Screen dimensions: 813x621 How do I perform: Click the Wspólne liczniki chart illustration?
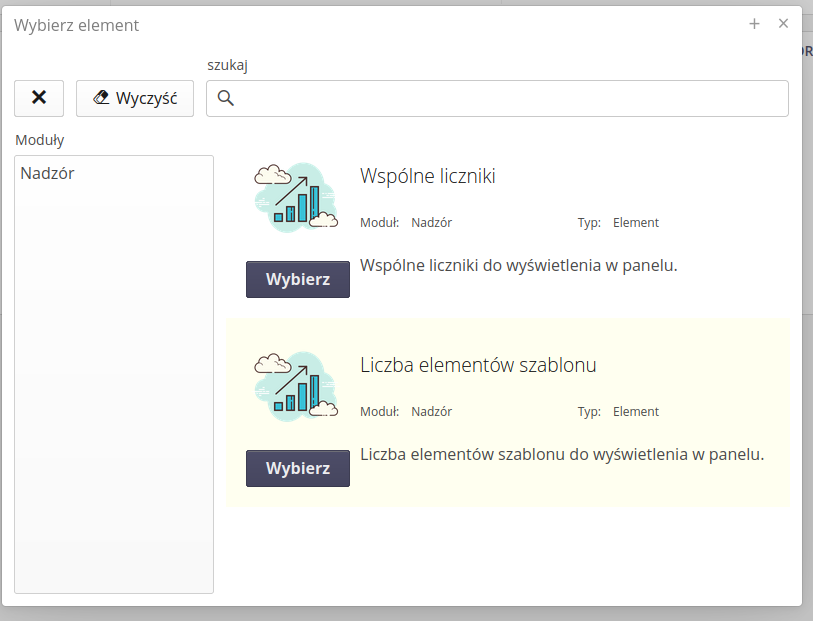click(297, 198)
